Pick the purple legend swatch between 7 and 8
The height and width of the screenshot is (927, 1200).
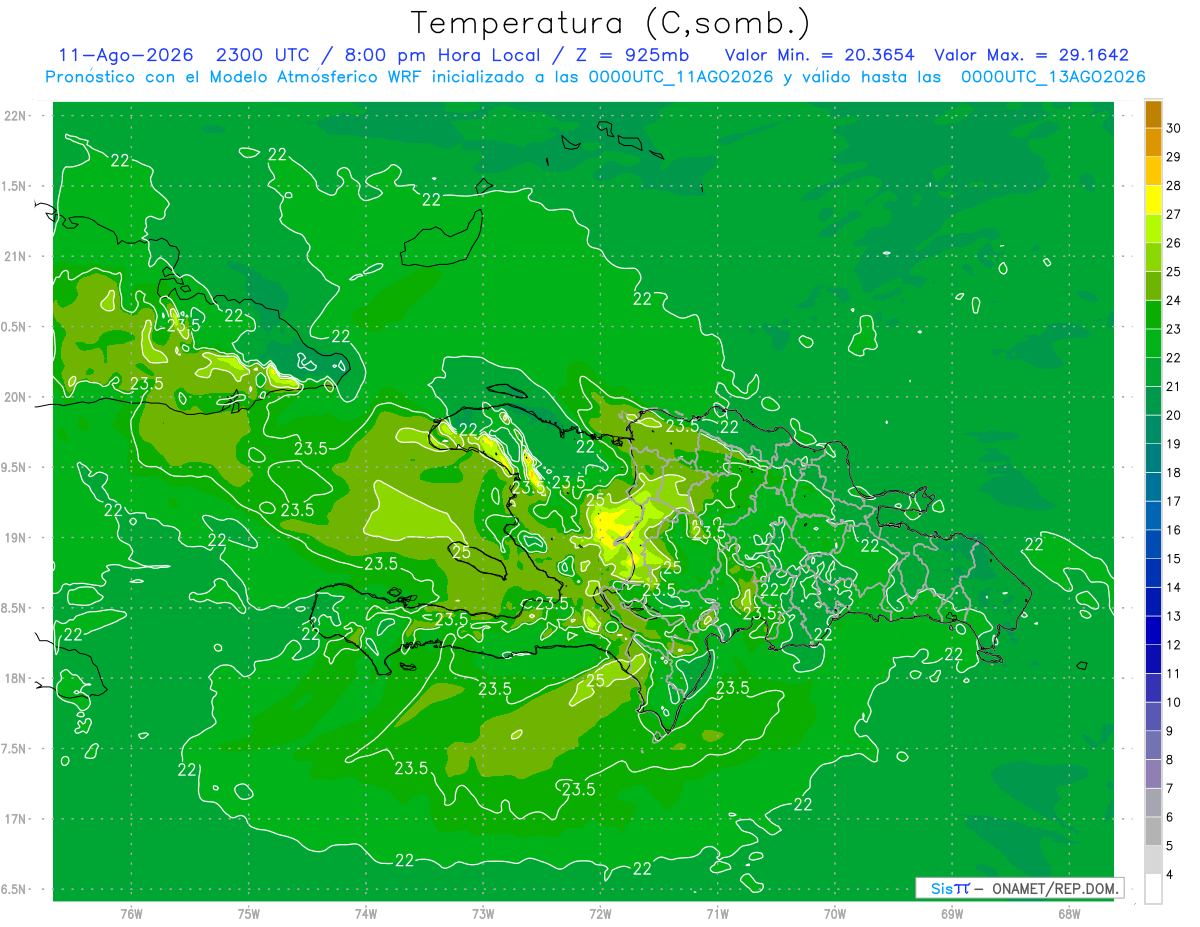1153,774
